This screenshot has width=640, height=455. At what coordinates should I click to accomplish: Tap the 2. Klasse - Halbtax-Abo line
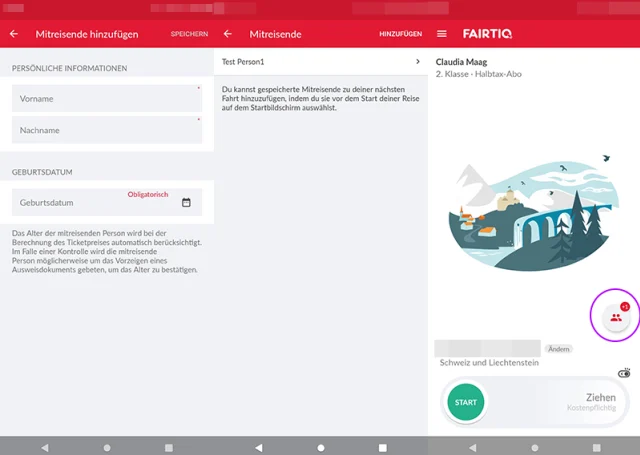pos(478,74)
